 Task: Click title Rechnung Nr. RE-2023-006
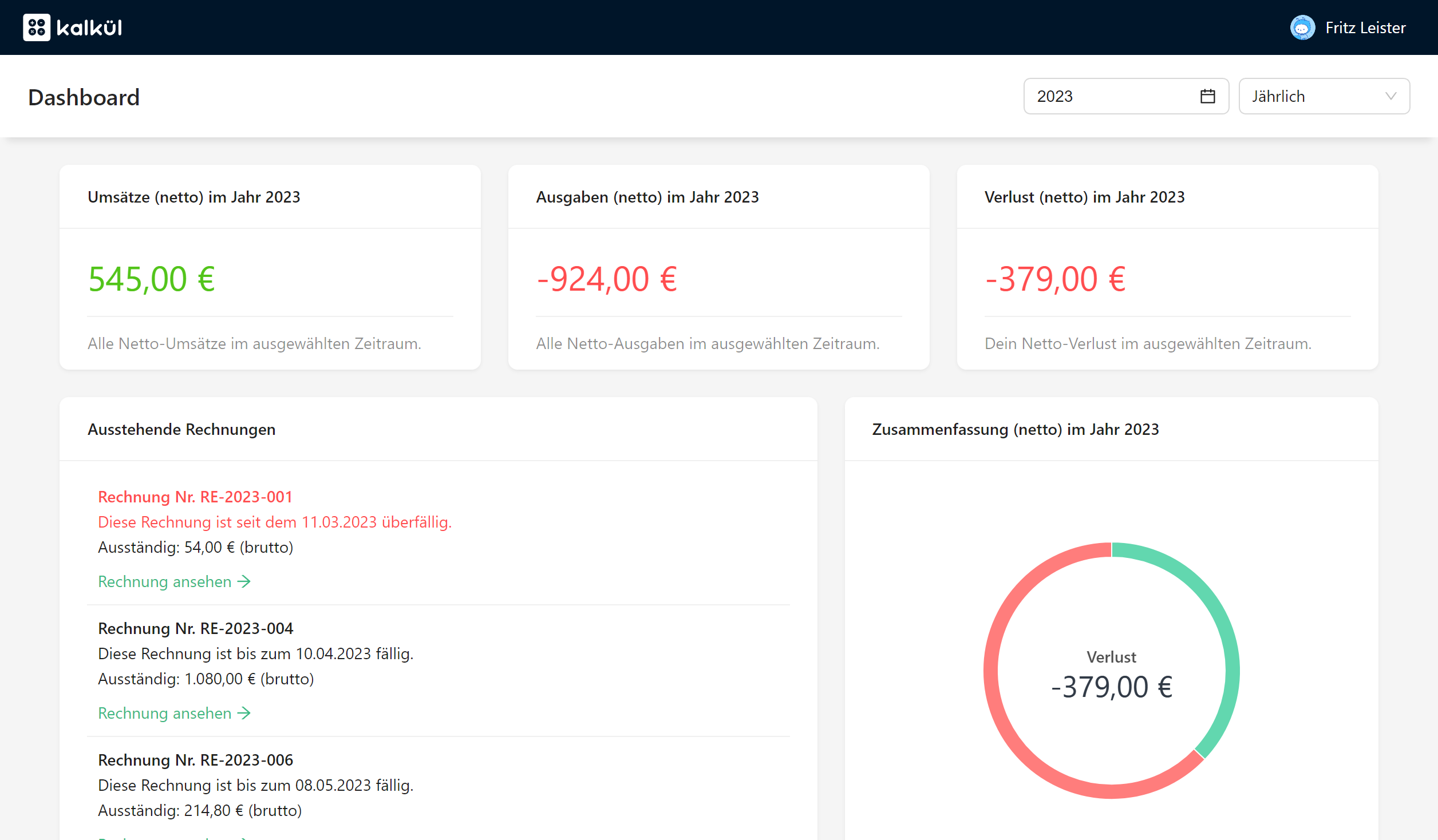pyautogui.click(x=195, y=760)
